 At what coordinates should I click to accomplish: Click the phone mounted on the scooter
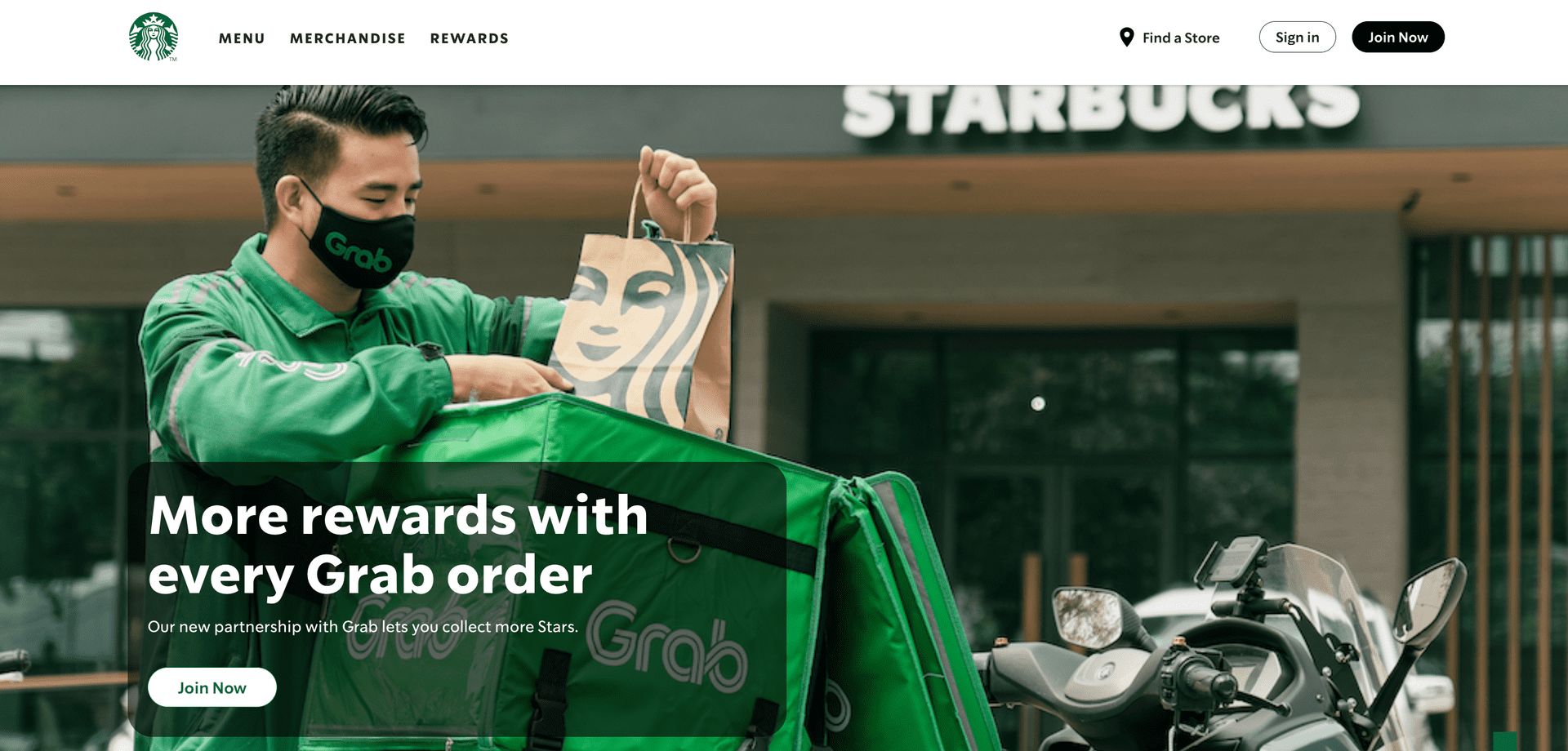point(1236,558)
